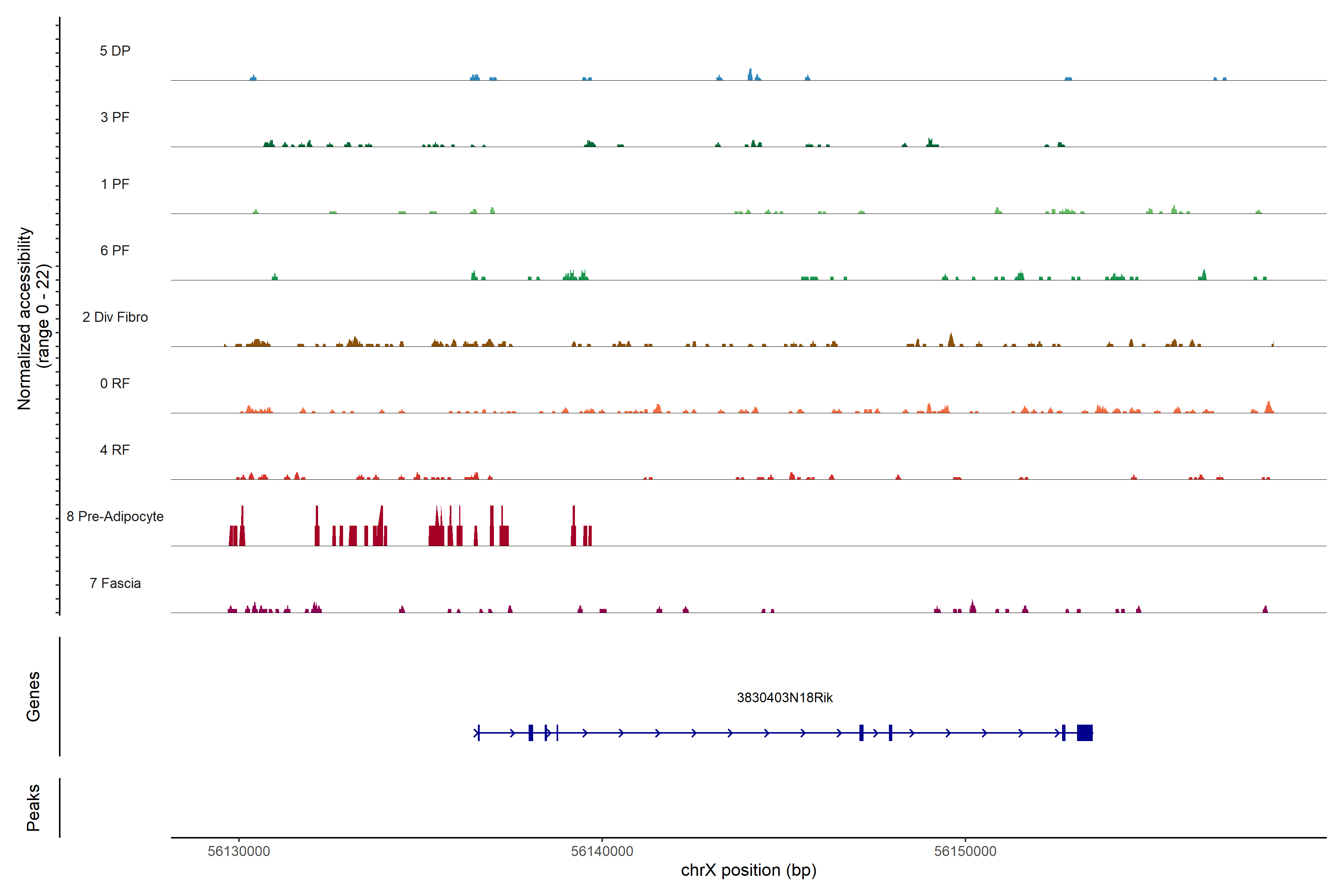Click the 2 Div Fibro track label

click(x=115, y=317)
